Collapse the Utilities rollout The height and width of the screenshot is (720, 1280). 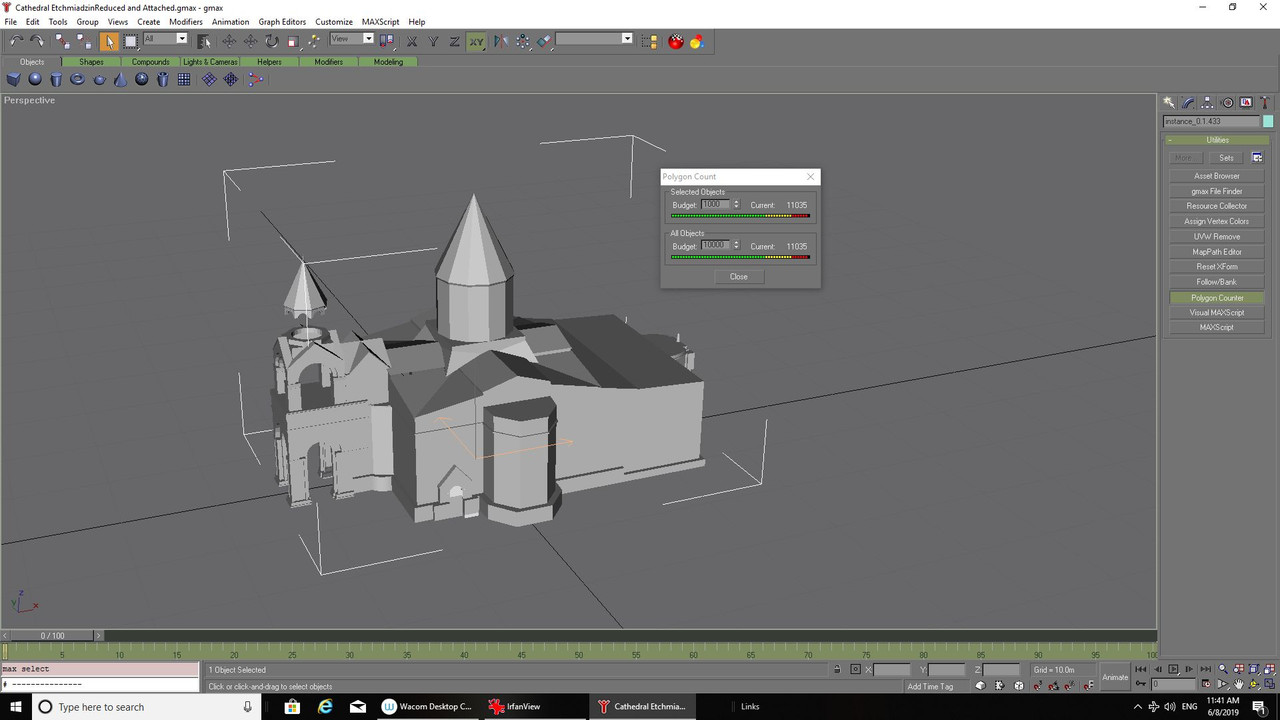[x=1216, y=140]
